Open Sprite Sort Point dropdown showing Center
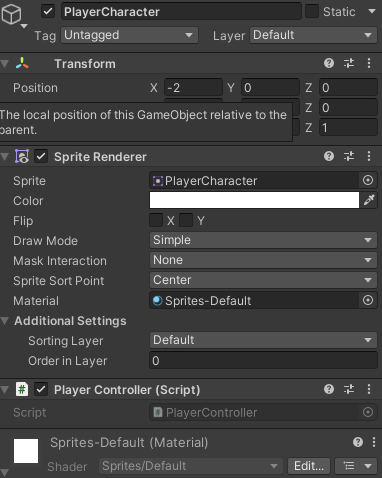Image resolution: width=382 pixels, height=478 pixels. [x=263, y=280]
